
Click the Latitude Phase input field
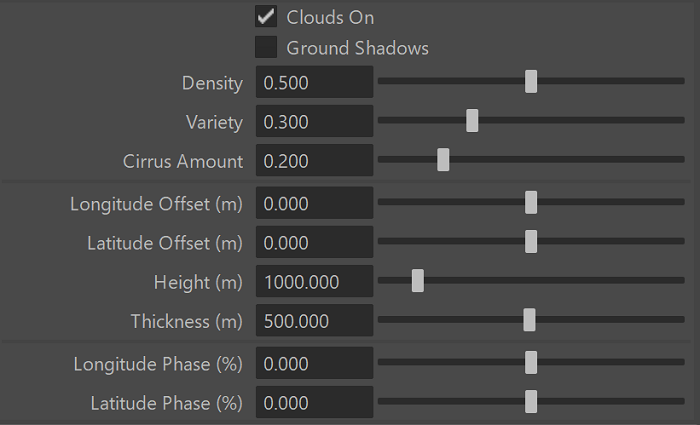314,403
